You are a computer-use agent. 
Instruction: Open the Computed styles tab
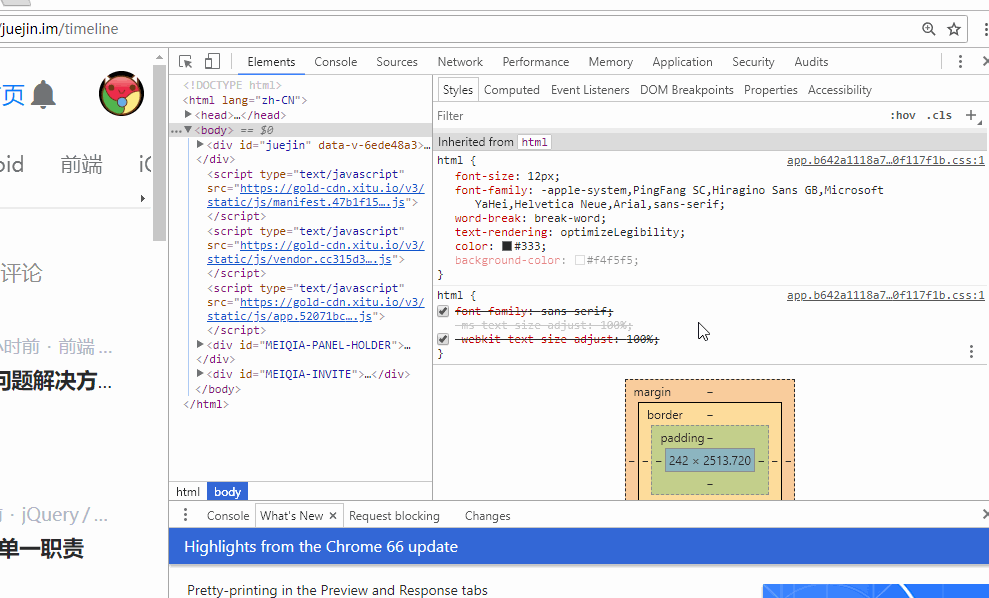point(512,90)
